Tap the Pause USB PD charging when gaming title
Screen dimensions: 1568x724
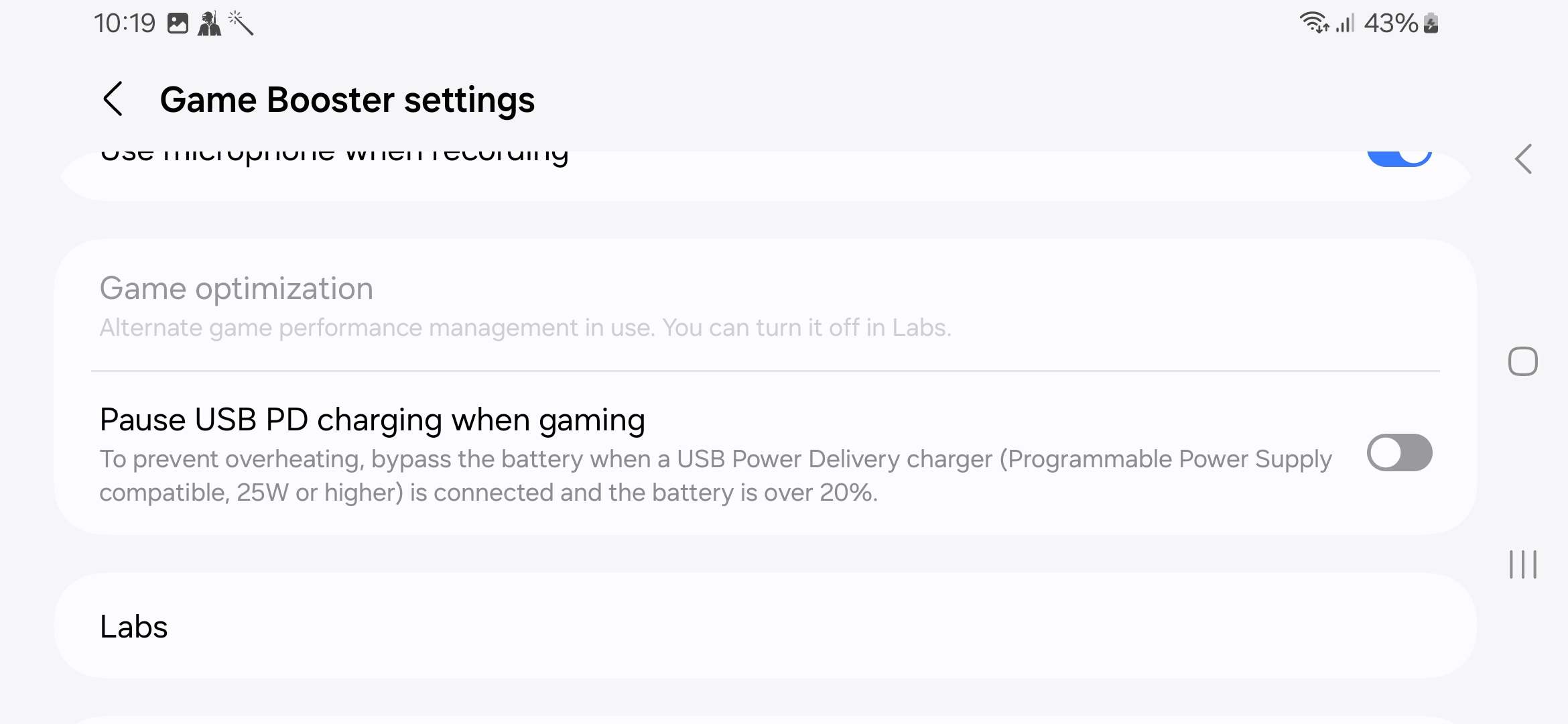[372, 420]
